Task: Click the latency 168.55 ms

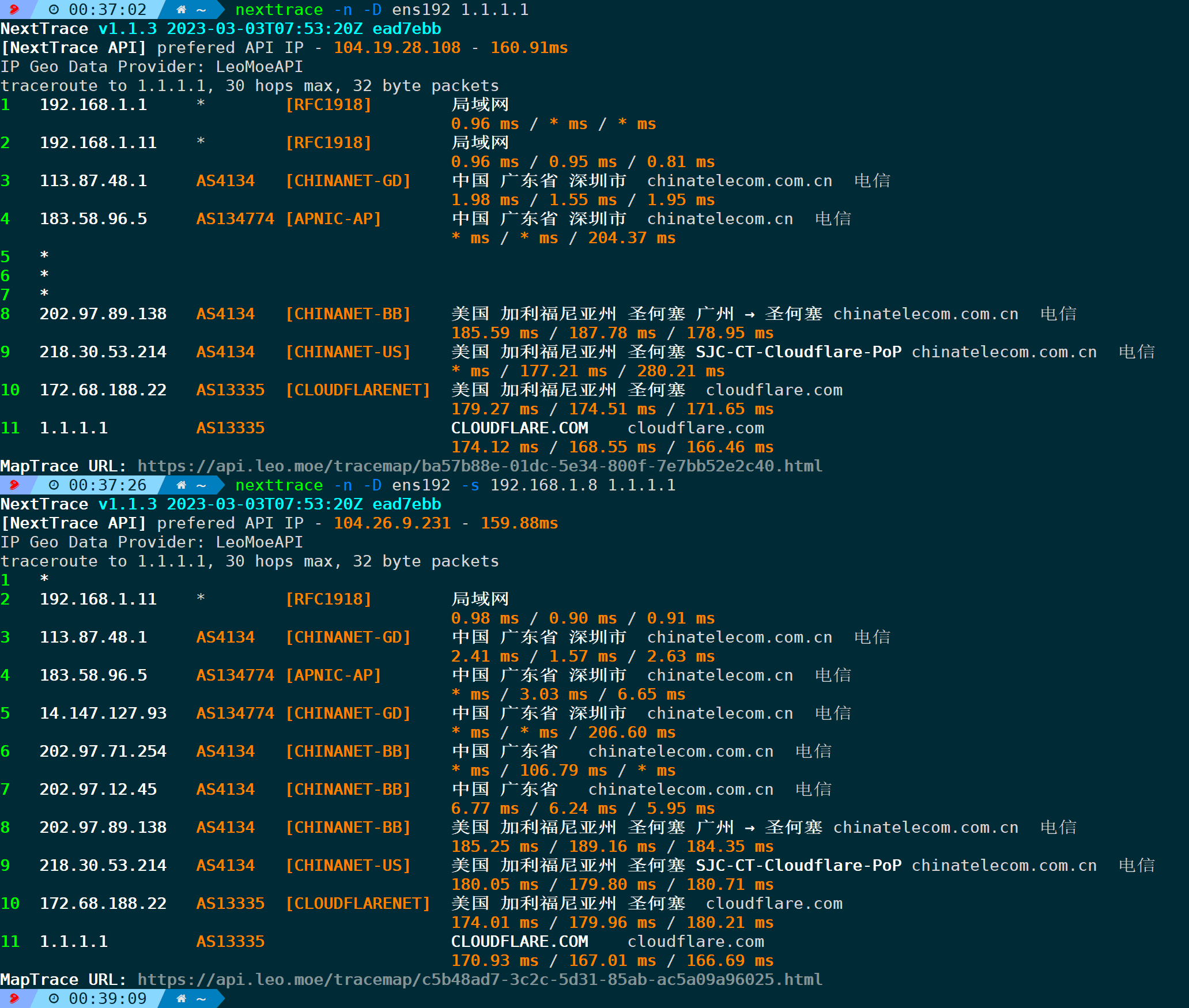Action: [612, 447]
